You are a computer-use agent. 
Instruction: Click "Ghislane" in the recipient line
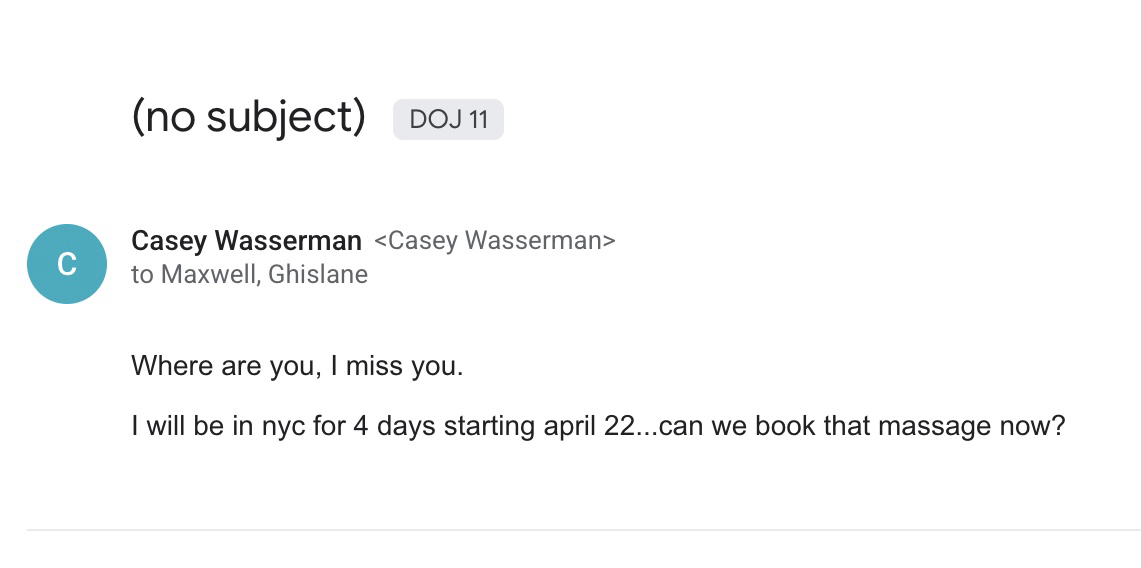318,275
